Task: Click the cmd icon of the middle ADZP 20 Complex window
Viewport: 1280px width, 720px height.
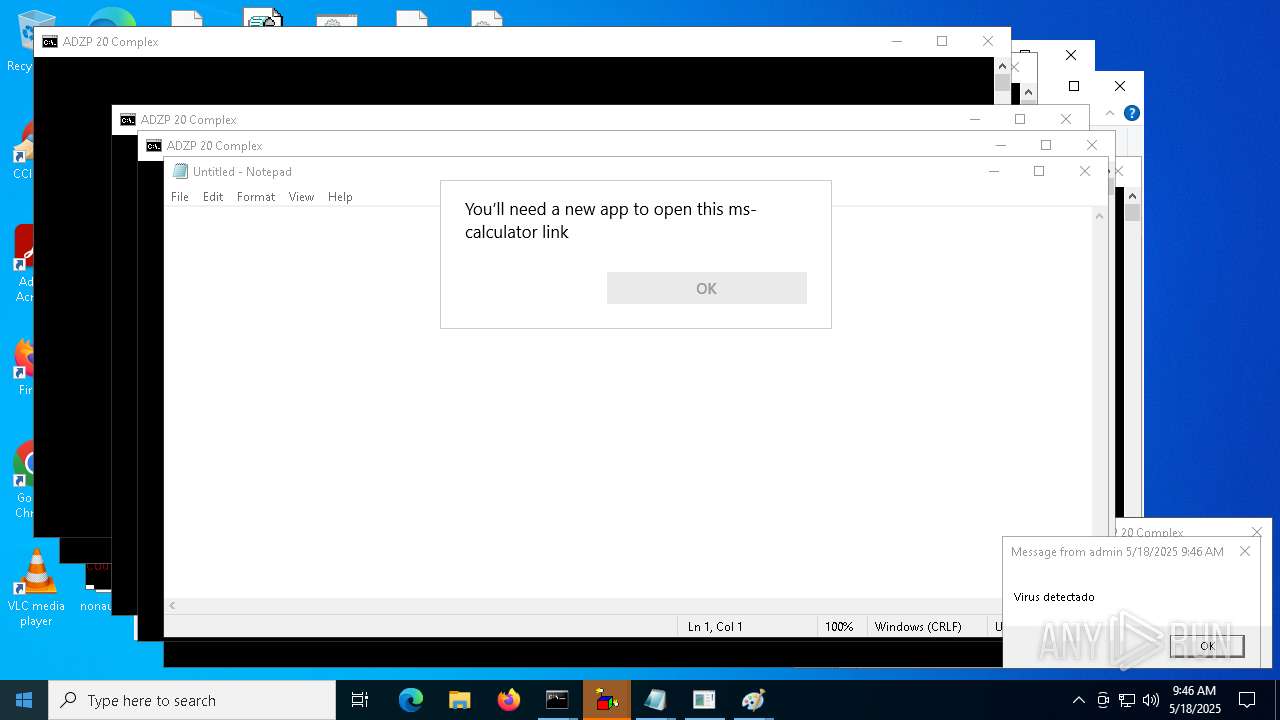Action: click(x=128, y=120)
